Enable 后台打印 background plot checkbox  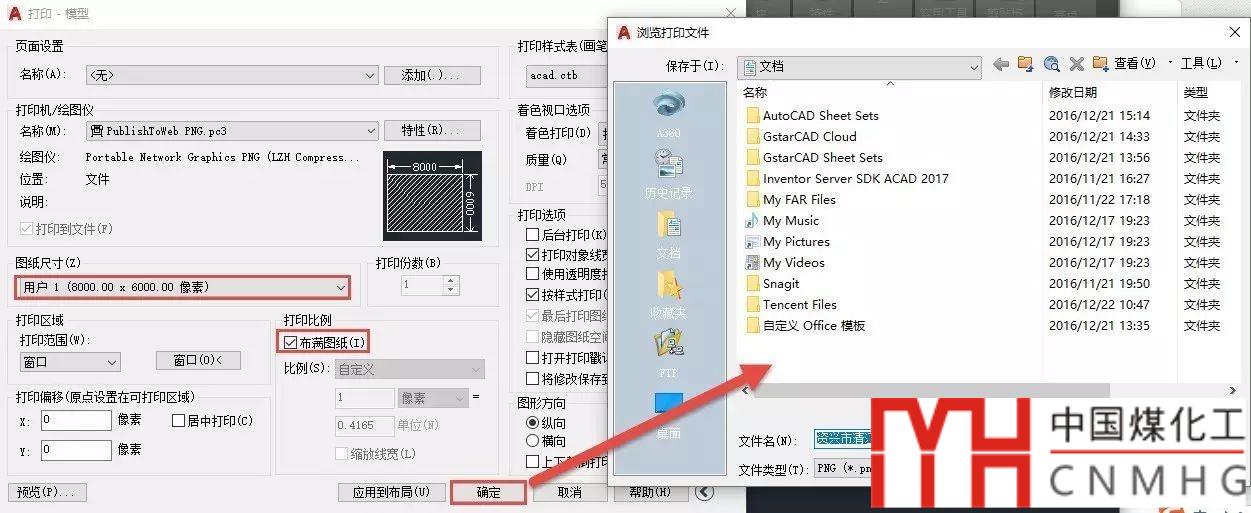[x=533, y=235]
